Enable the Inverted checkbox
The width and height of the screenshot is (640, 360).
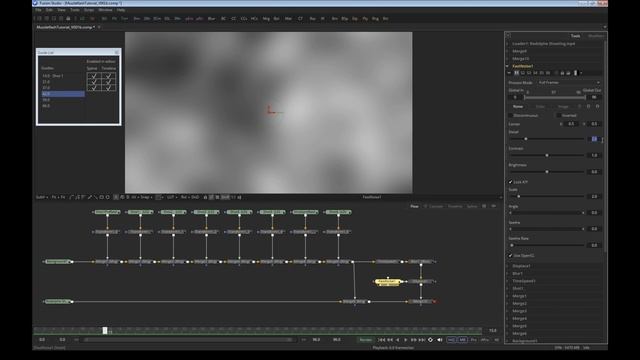[559, 116]
